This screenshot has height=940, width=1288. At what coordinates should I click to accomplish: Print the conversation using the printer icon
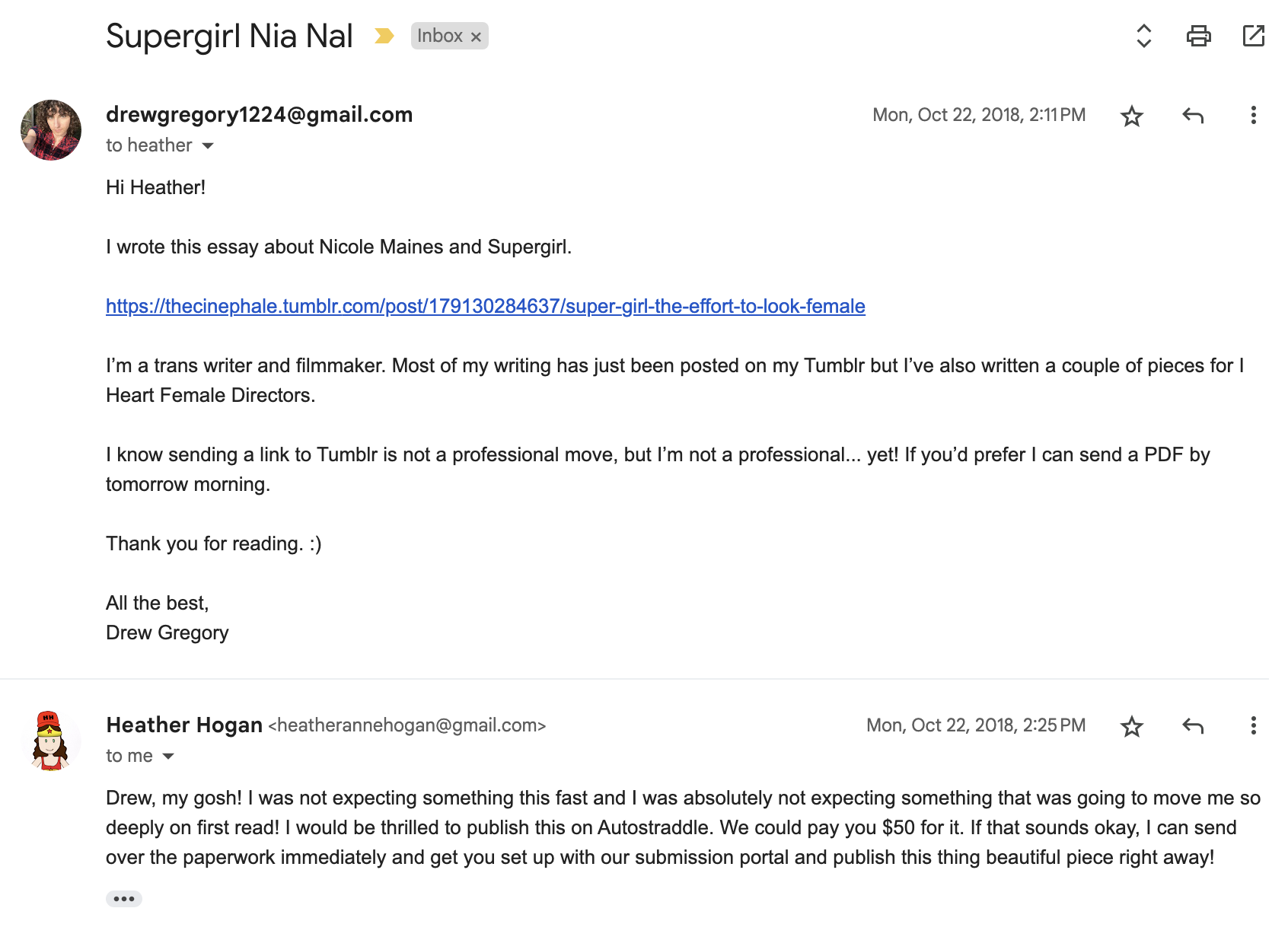[x=1198, y=36]
